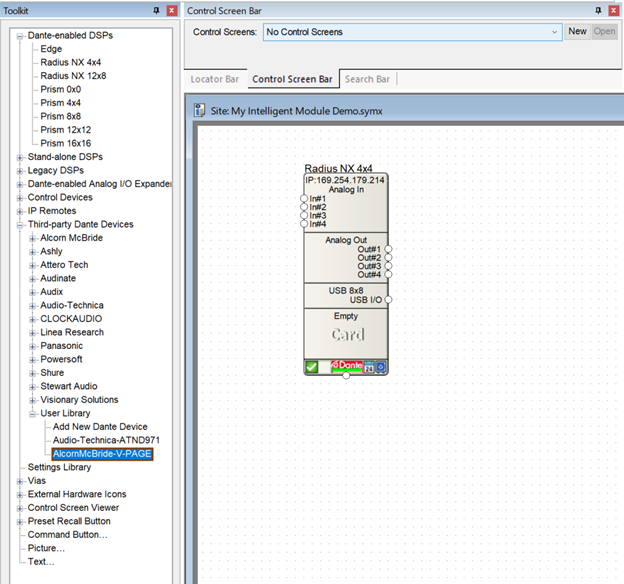Image resolution: width=624 pixels, height=584 pixels.
Task: Click the In#3 input connector circle
Action: pyautogui.click(x=304, y=215)
